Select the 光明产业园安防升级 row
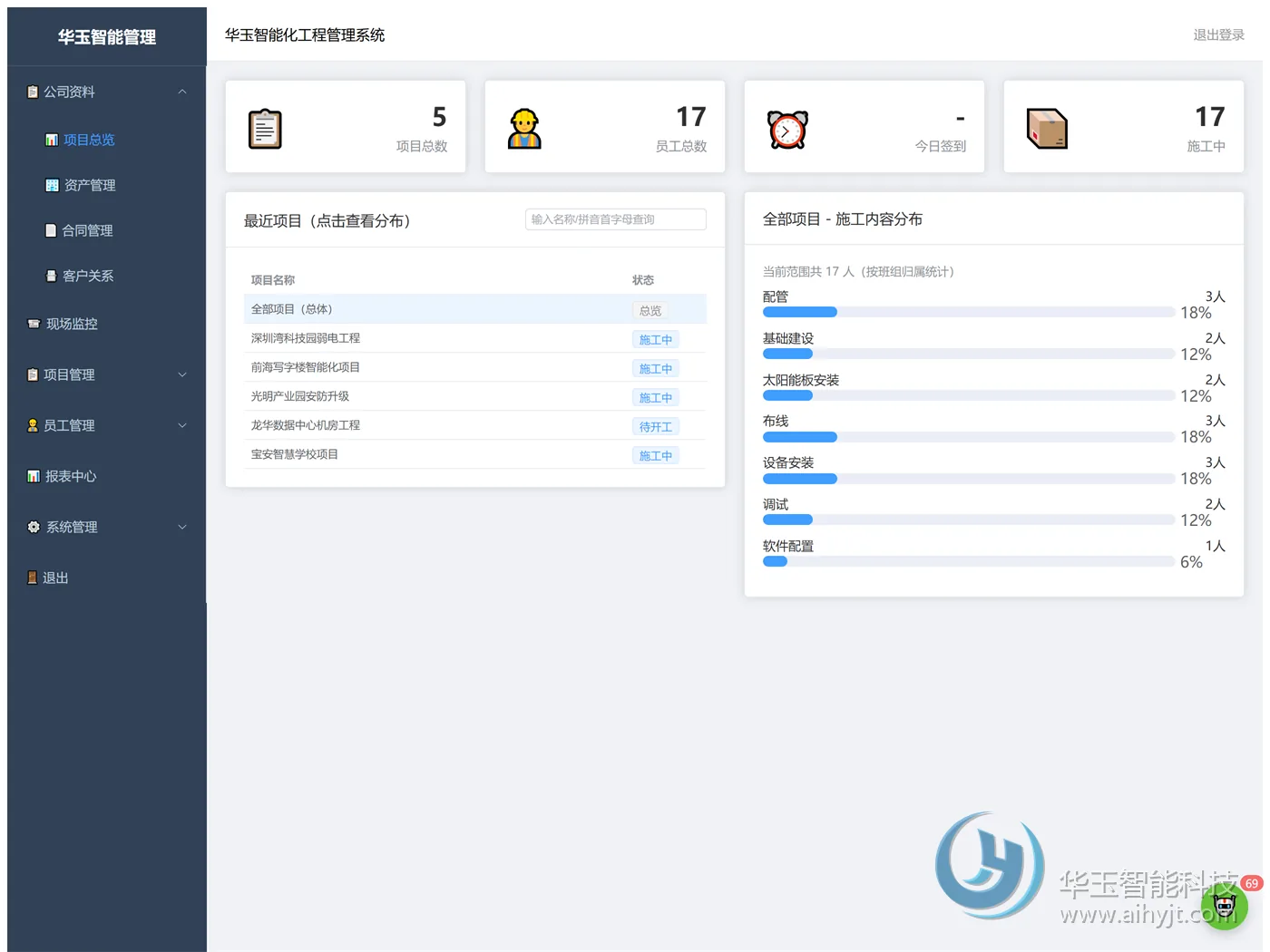Viewport: 1270px width, 952px height. coord(475,396)
